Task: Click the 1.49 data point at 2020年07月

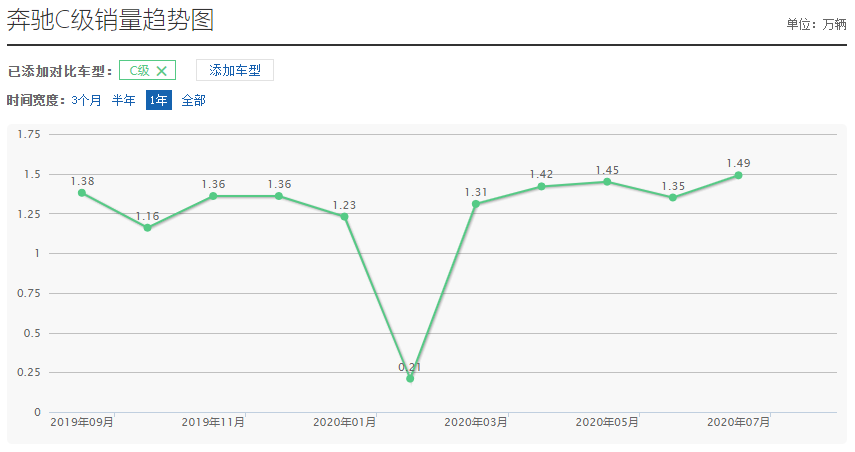Action: click(738, 176)
